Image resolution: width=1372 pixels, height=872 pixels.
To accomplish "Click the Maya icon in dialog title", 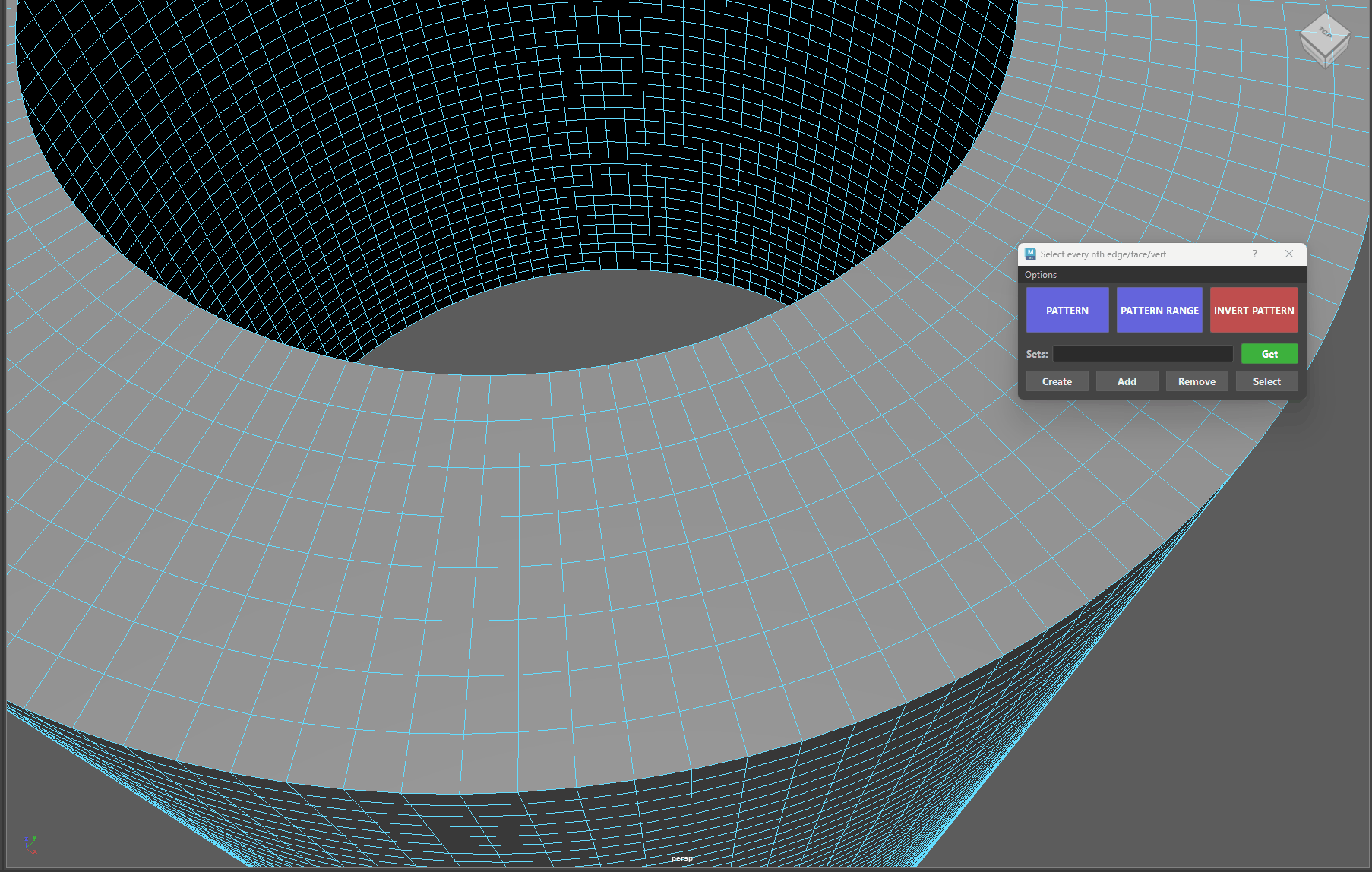I will (x=1031, y=254).
